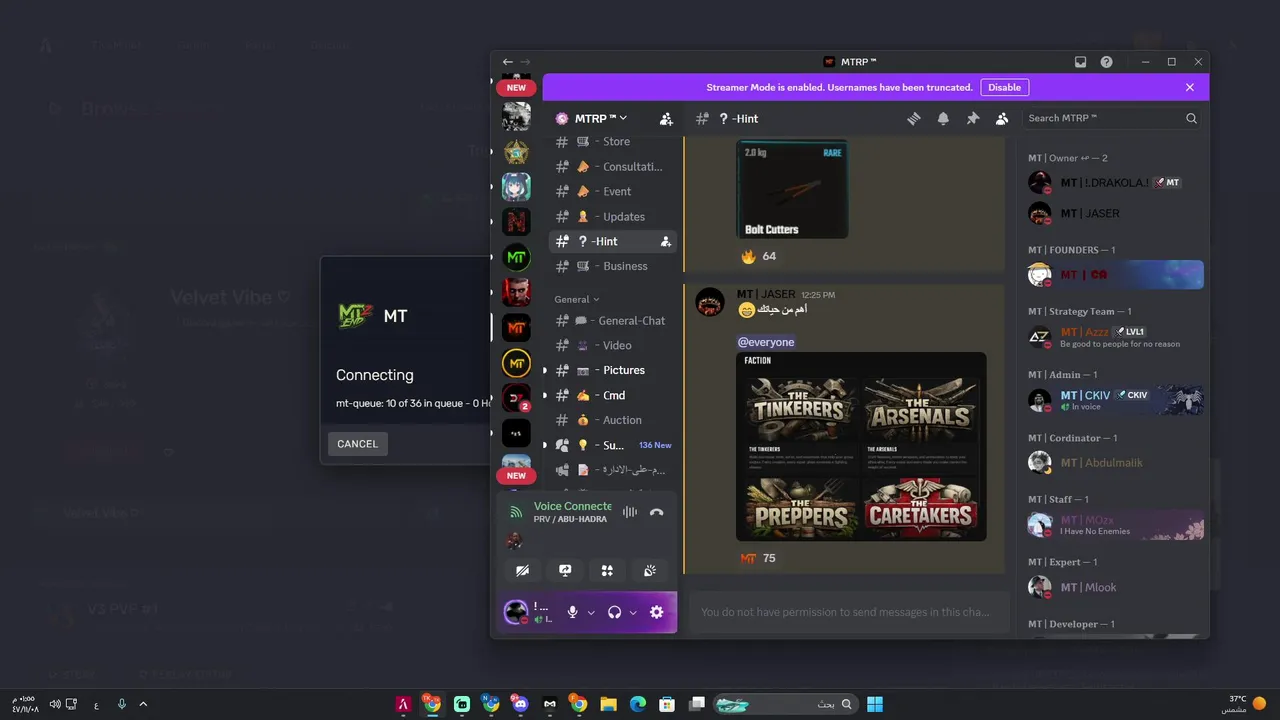Open the Windows Start menu
Viewport: 1280px width, 720px height.
pyautogui.click(x=875, y=704)
